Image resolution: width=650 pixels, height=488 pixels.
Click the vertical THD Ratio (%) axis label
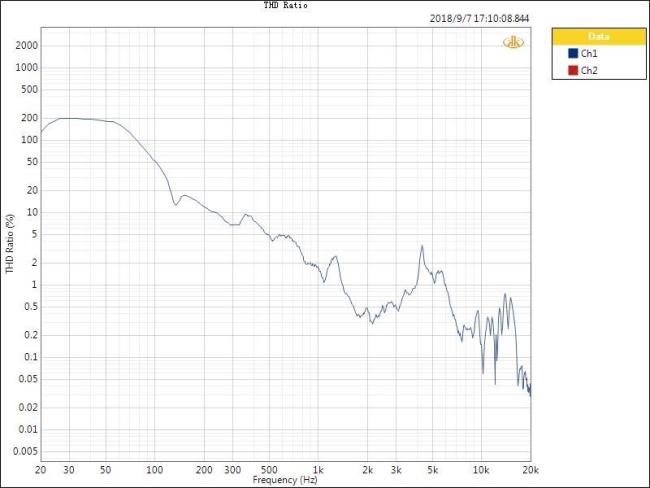pos(9,246)
